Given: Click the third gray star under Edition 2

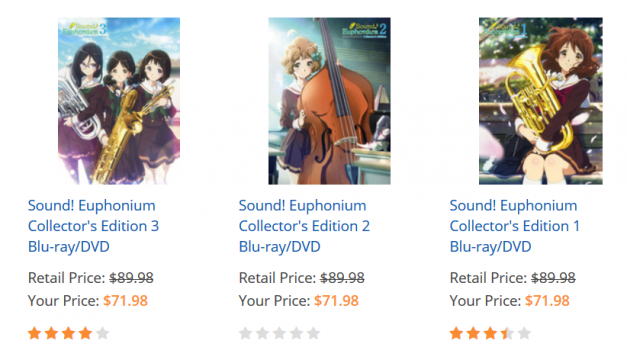Looking at the screenshot, I should (x=279, y=333).
